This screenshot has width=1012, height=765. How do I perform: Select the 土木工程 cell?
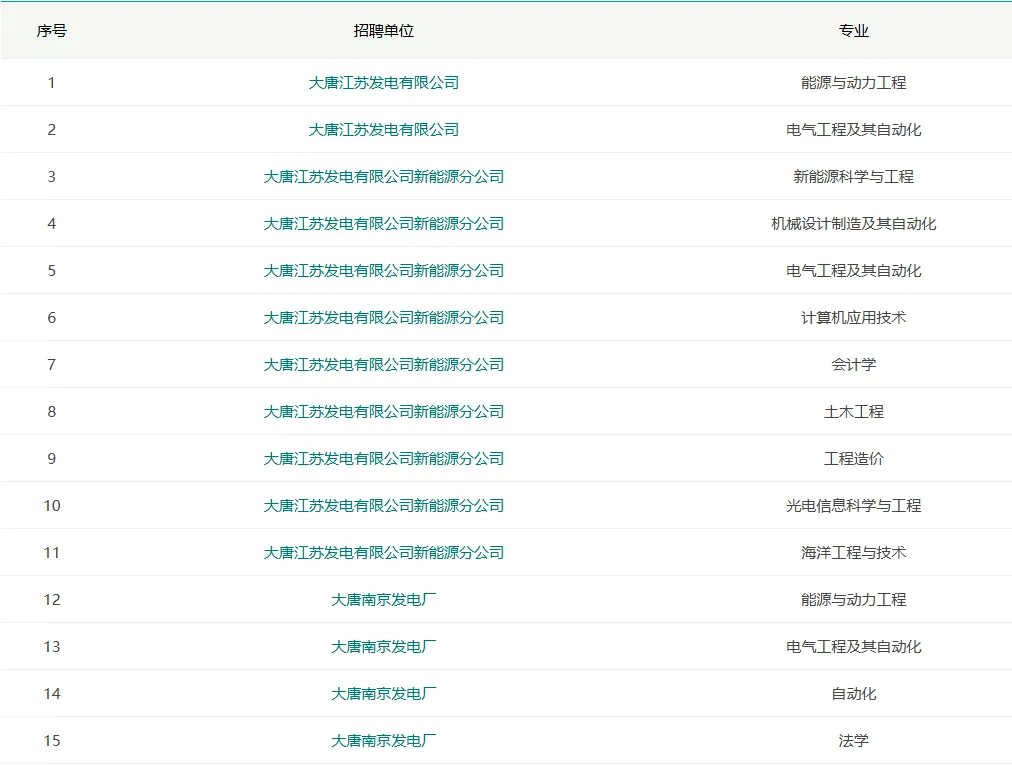pos(853,412)
